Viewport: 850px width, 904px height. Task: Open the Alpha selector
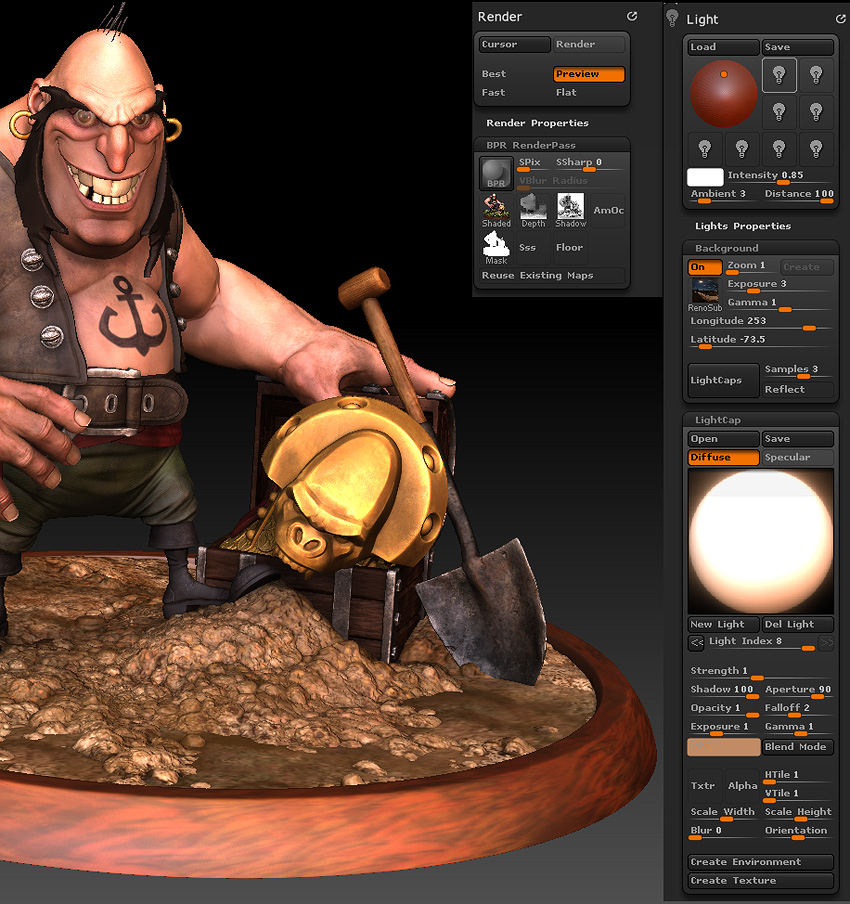[x=742, y=785]
